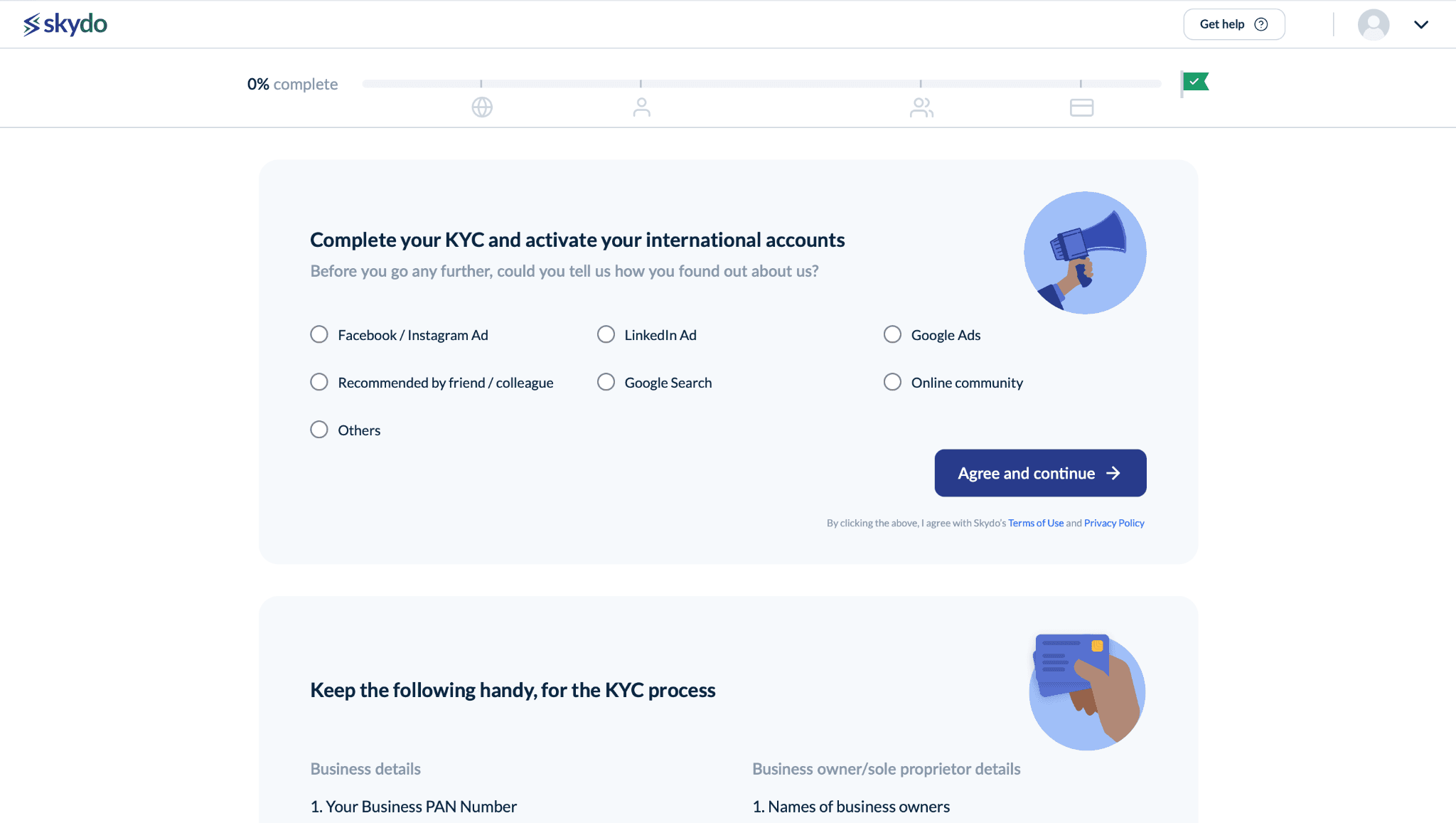This screenshot has height=823, width=1456.
Task: Click the group of people step icon
Action: tap(921, 107)
